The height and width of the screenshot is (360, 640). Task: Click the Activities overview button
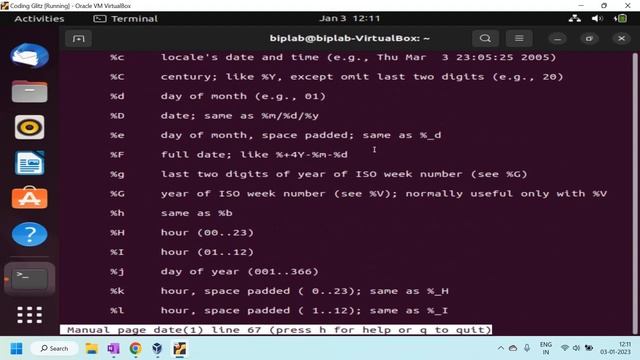39,19
